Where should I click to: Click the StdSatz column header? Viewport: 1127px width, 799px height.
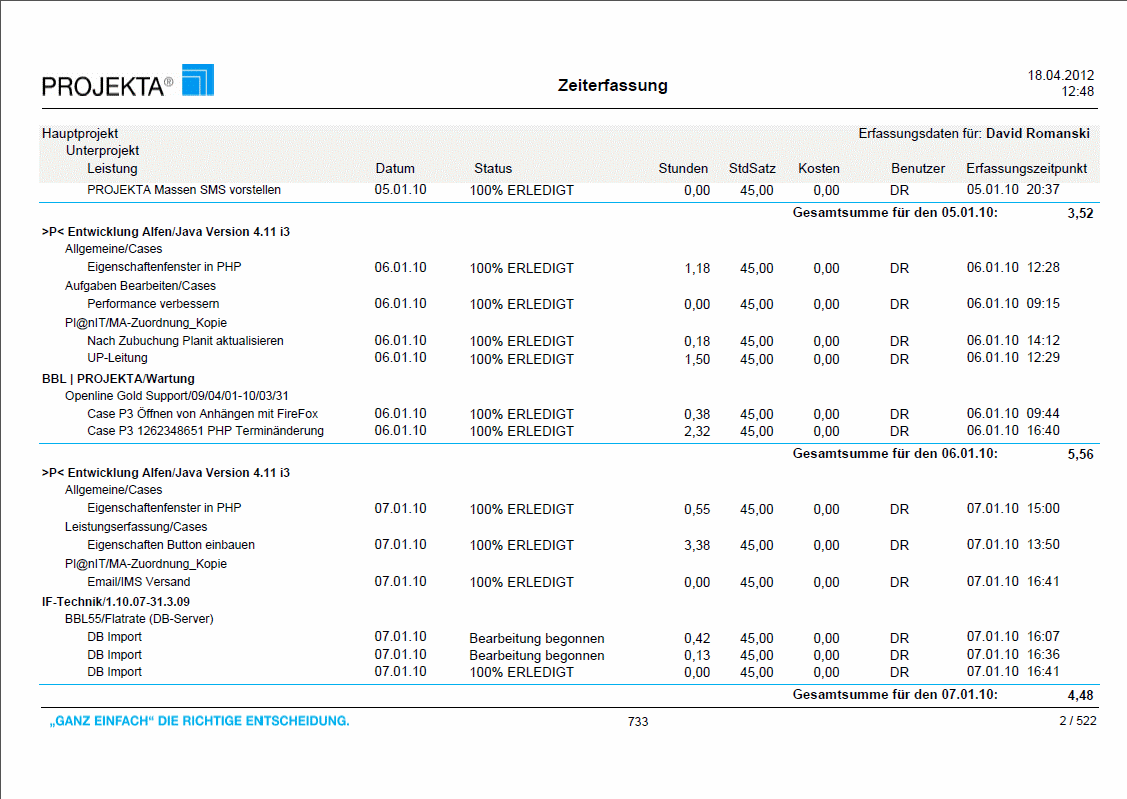pyautogui.click(x=752, y=168)
